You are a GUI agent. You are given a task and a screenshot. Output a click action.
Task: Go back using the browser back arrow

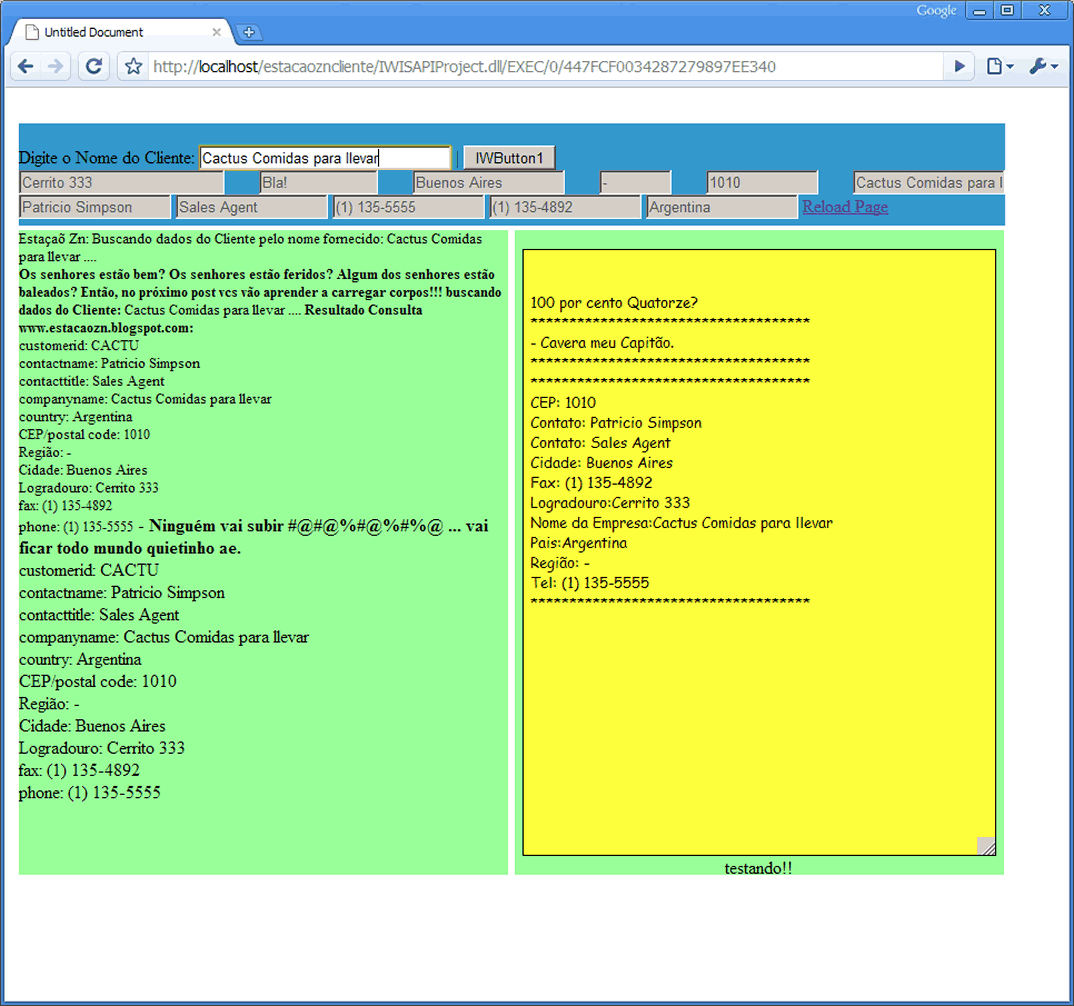(26, 66)
